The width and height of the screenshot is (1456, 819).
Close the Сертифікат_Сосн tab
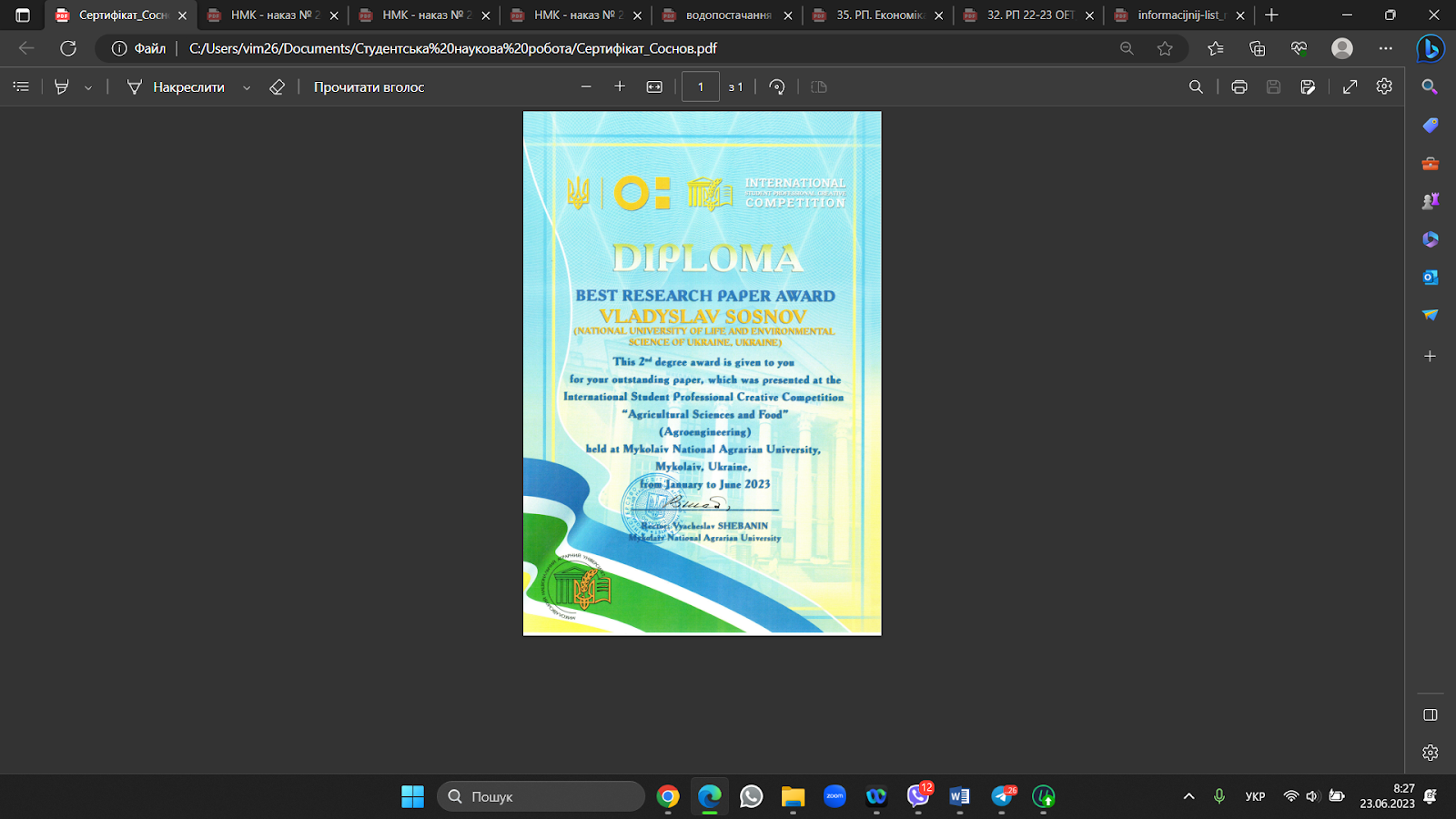[182, 15]
